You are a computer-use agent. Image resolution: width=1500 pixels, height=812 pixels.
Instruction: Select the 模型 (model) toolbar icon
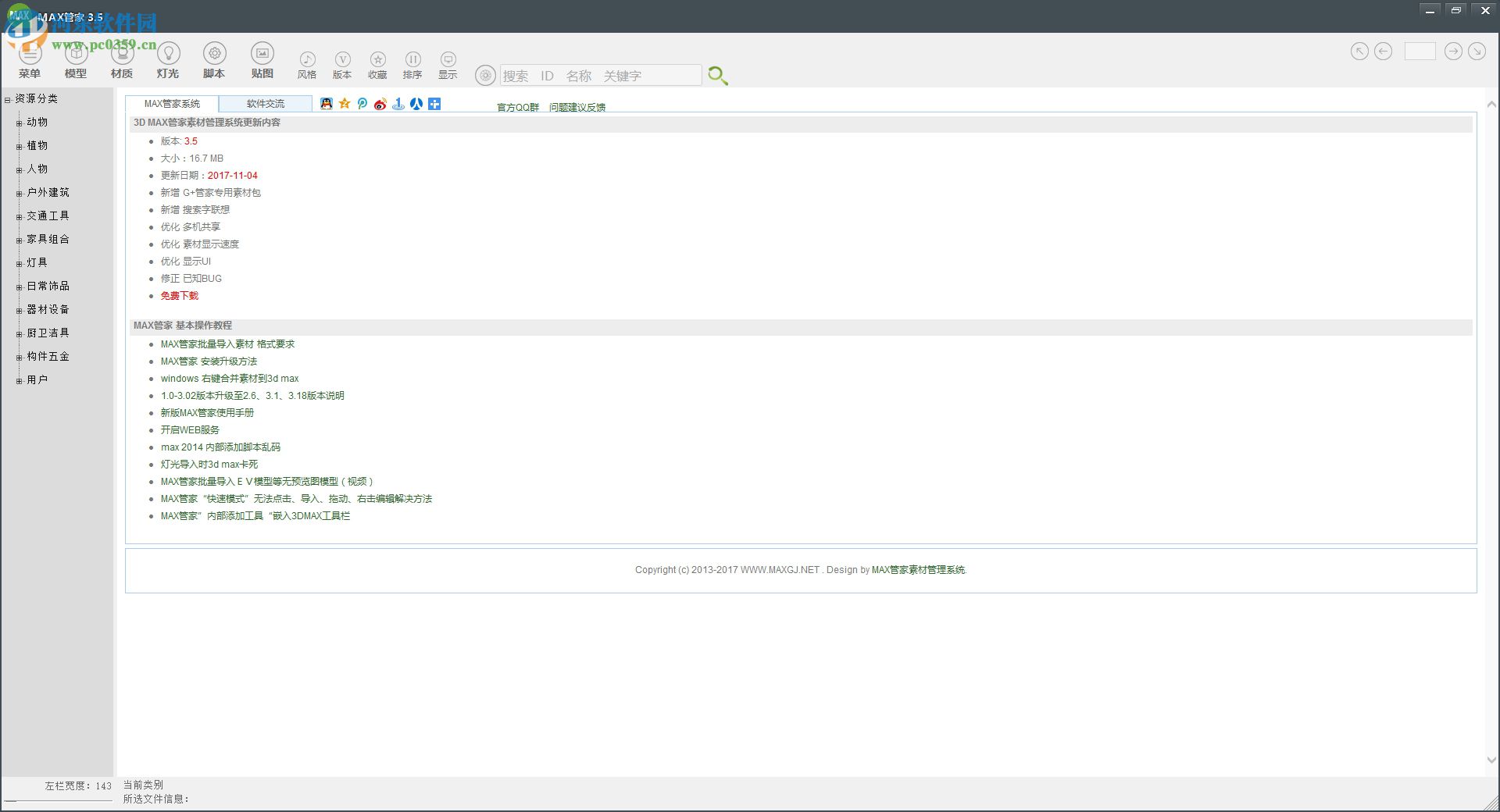pyautogui.click(x=76, y=53)
